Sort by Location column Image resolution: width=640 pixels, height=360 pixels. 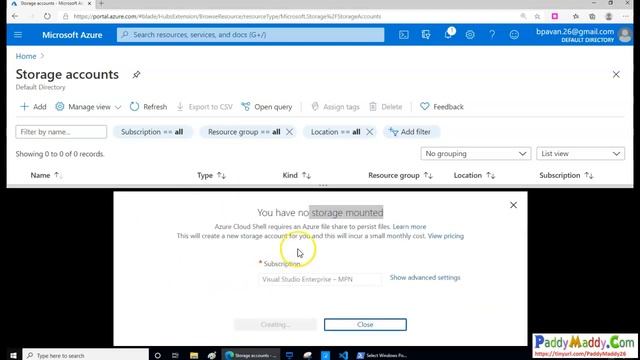474,175
